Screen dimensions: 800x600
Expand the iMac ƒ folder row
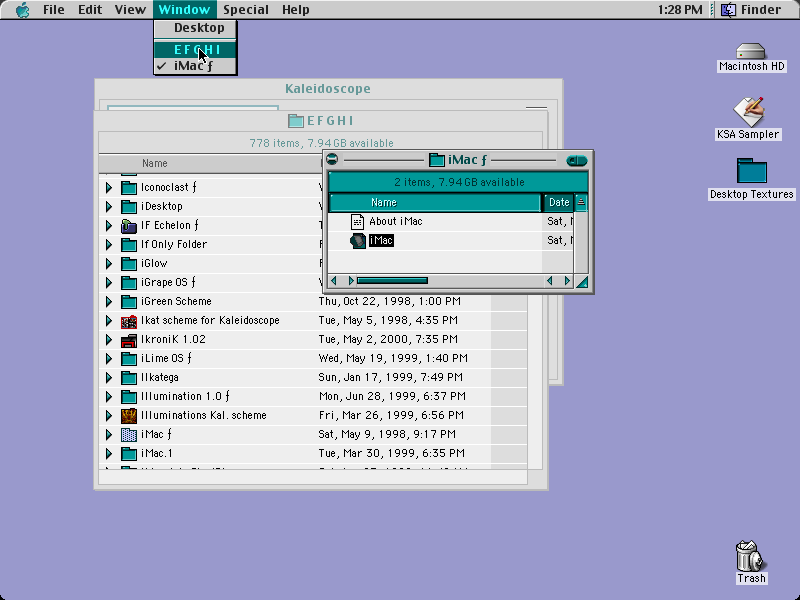click(109, 435)
